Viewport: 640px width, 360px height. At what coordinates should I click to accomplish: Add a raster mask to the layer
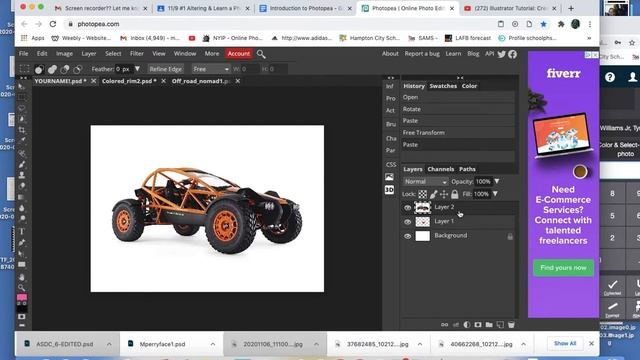(x=478, y=325)
